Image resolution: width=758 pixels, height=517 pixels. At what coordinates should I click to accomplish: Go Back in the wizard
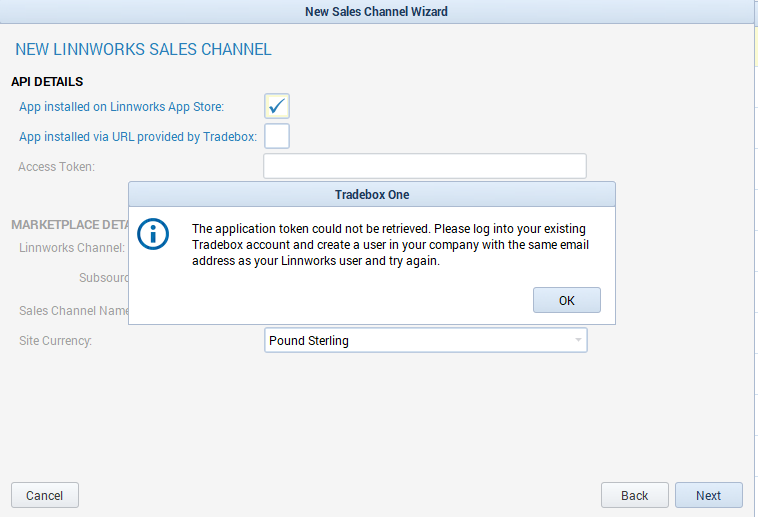pyautogui.click(x=634, y=495)
